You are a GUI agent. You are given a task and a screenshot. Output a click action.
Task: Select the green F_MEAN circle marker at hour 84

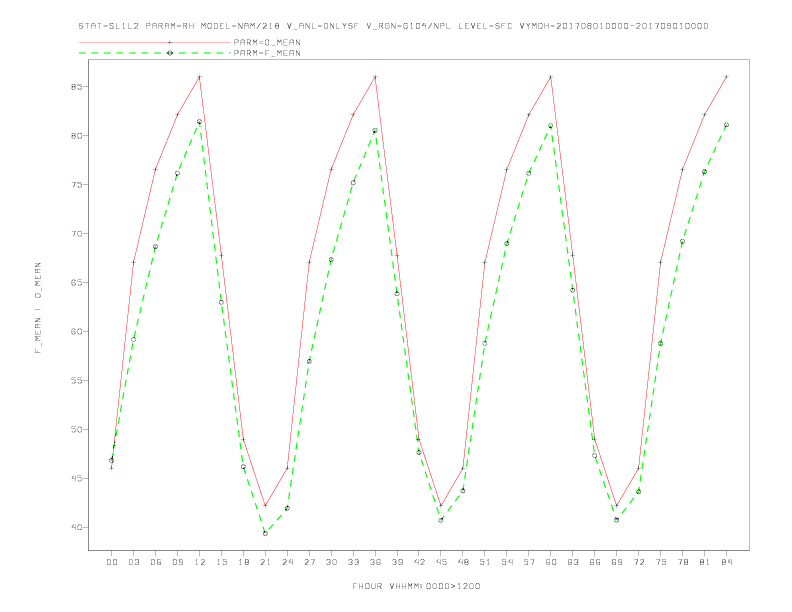point(726,125)
